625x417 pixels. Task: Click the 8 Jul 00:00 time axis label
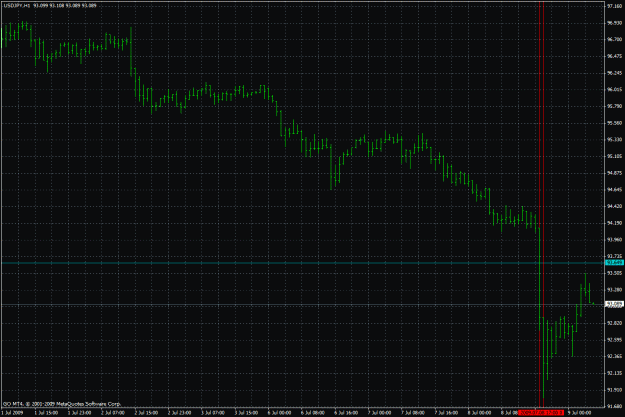click(x=480, y=413)
